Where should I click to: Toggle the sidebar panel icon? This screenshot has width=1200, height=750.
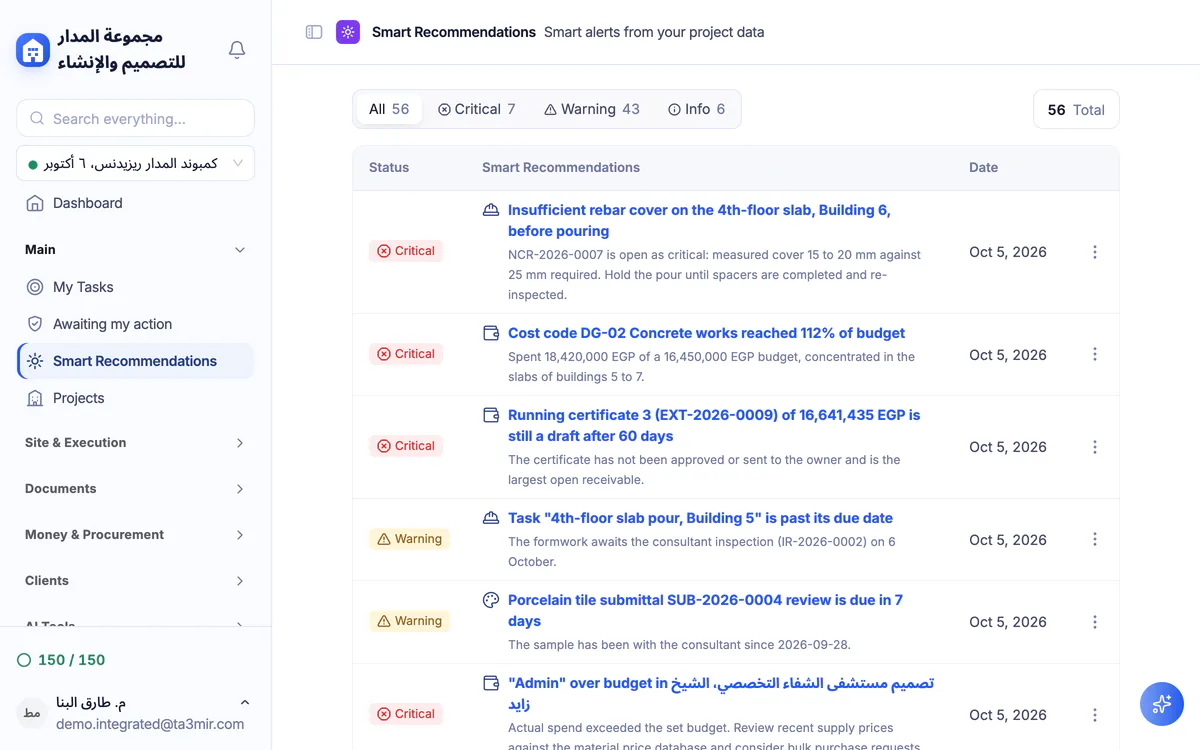point(314,32)
